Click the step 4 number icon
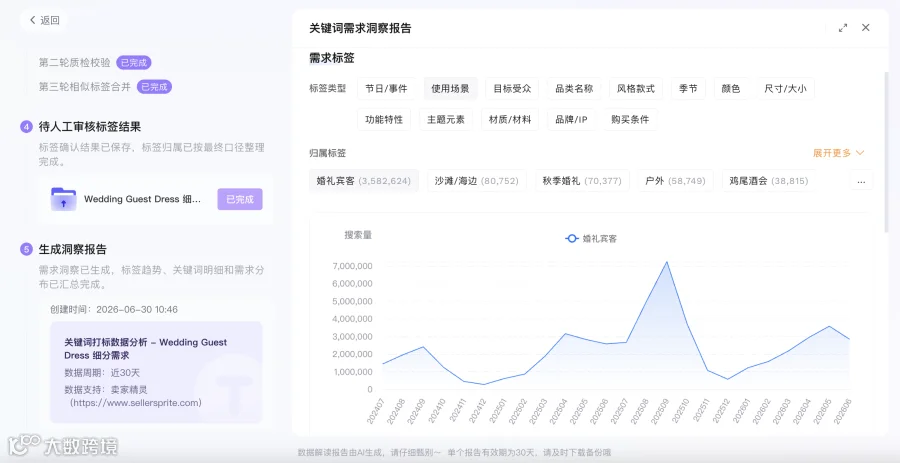This screenshot has width=900, height=463. pyautogui.click(x=26, y=126)
